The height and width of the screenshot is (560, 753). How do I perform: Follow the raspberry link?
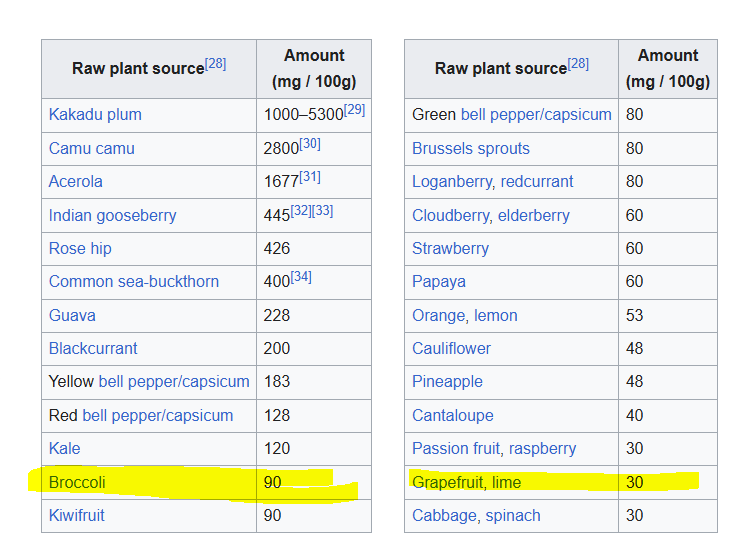pyautogui.click(x=543, y=449)
